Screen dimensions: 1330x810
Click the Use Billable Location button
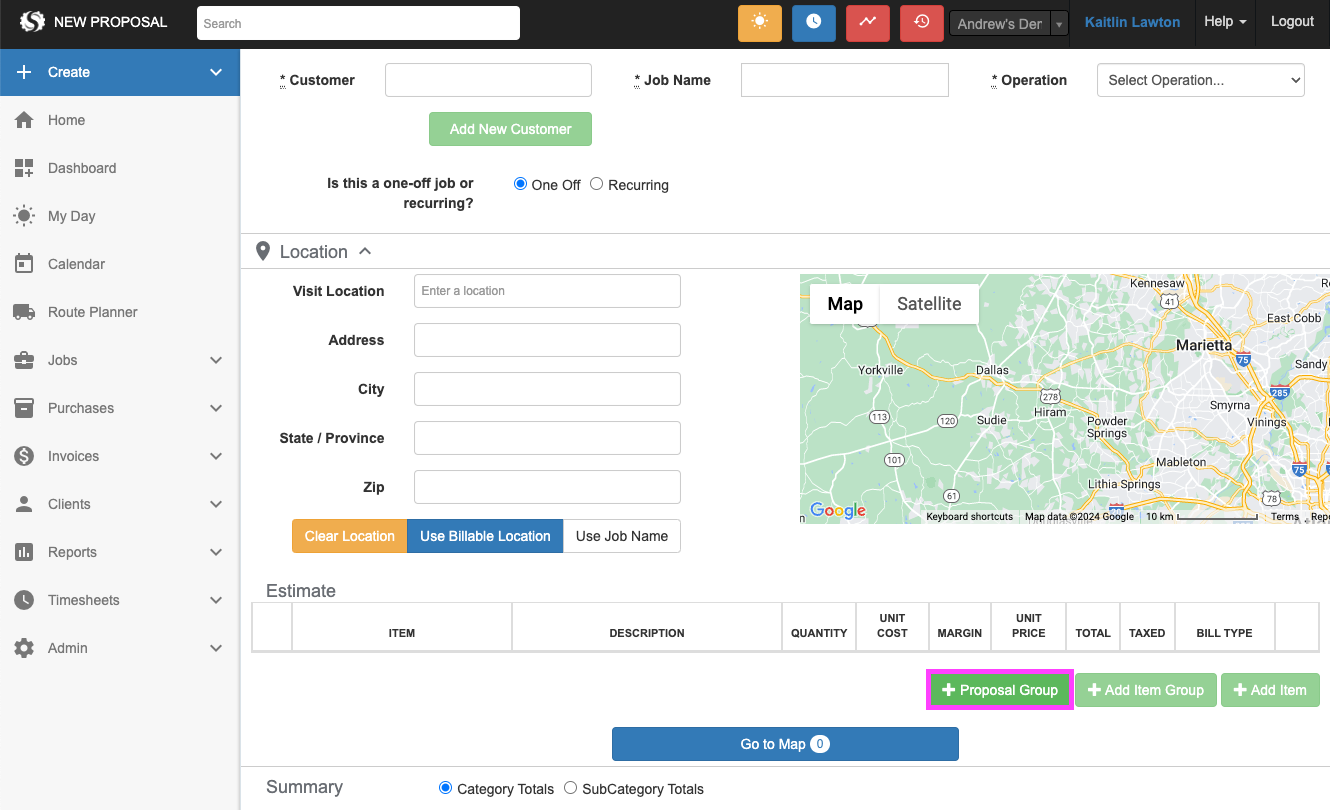click(x=485, y=536)
